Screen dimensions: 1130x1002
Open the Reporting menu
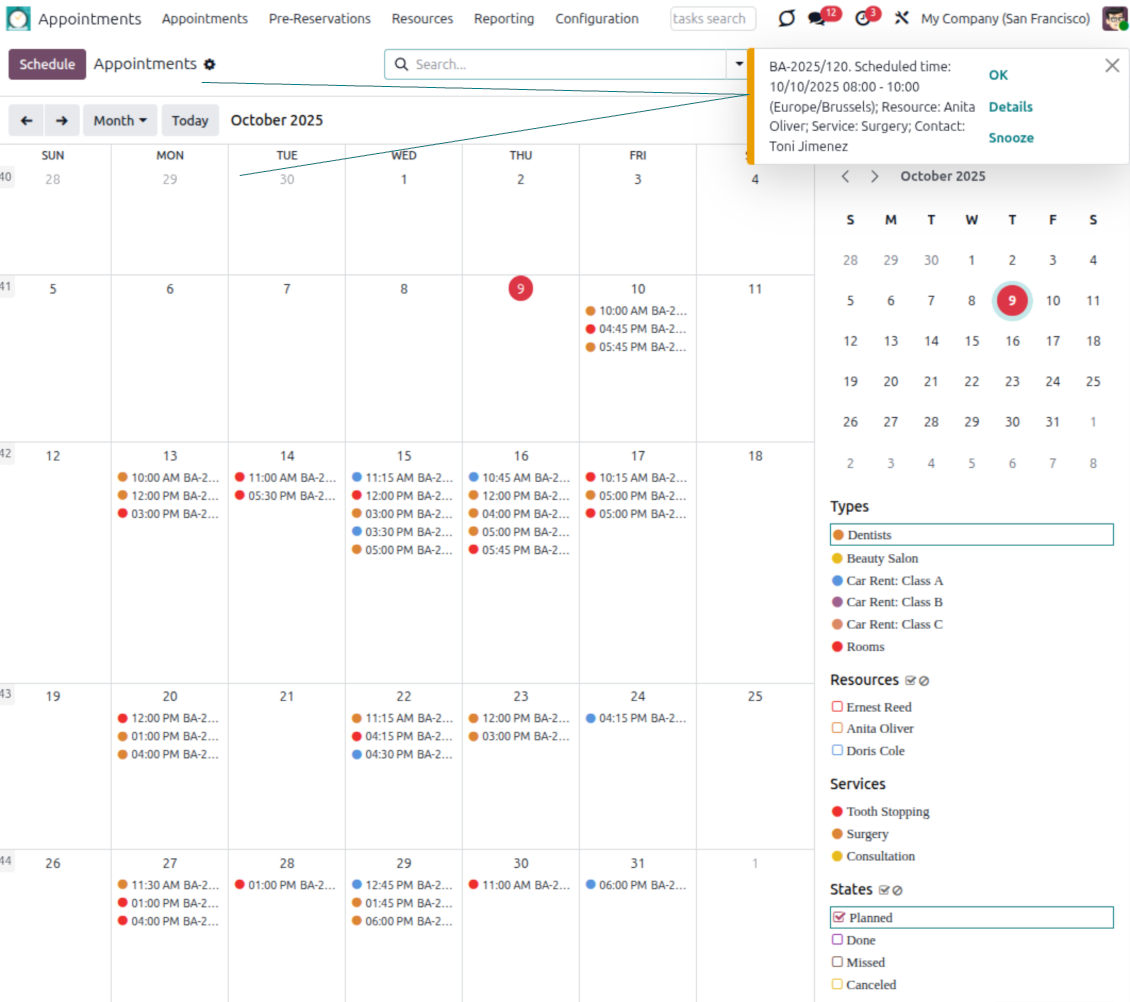tap(504, 19)
